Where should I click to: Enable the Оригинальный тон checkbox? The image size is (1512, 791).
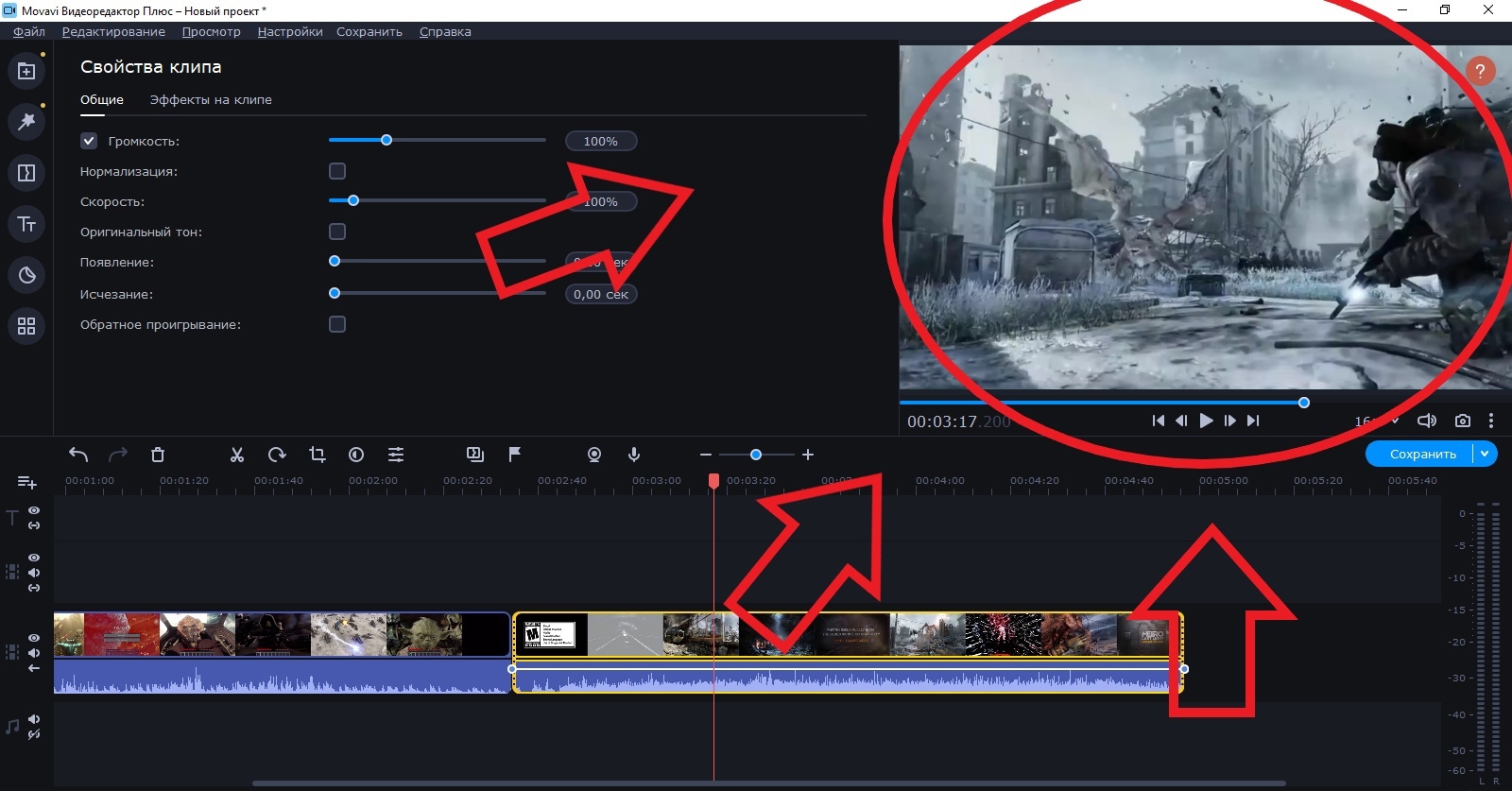click(337, 232)
